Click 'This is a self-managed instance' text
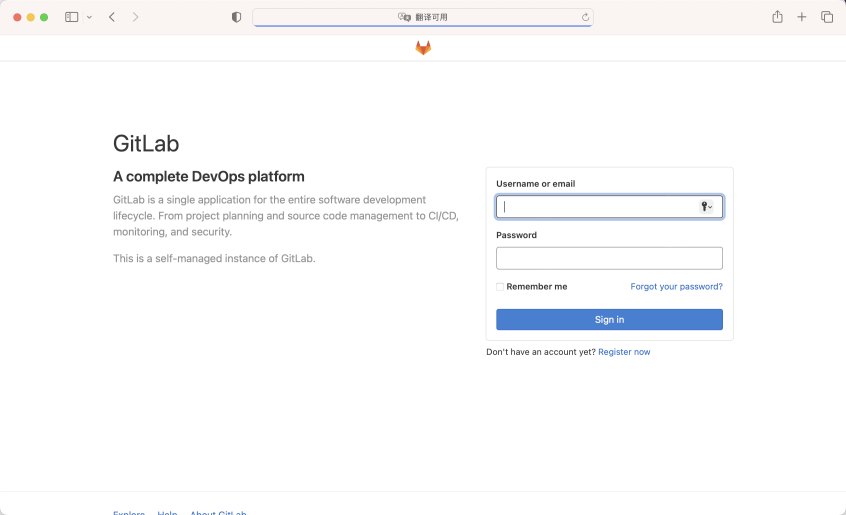This screenshot has height=515, width=846. coord(214,258)
